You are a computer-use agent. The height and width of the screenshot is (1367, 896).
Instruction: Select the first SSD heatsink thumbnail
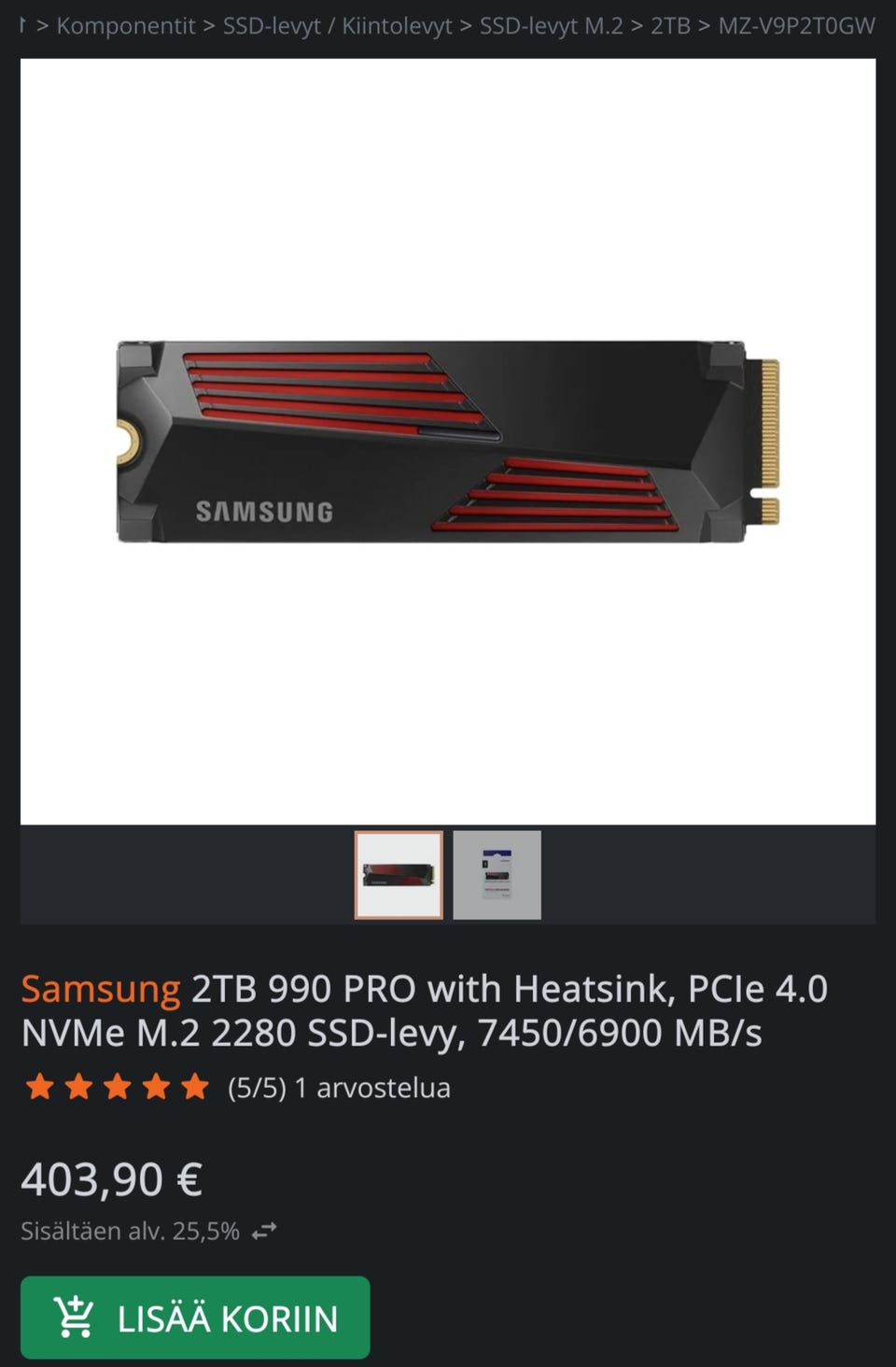click(x=399, y=875)
